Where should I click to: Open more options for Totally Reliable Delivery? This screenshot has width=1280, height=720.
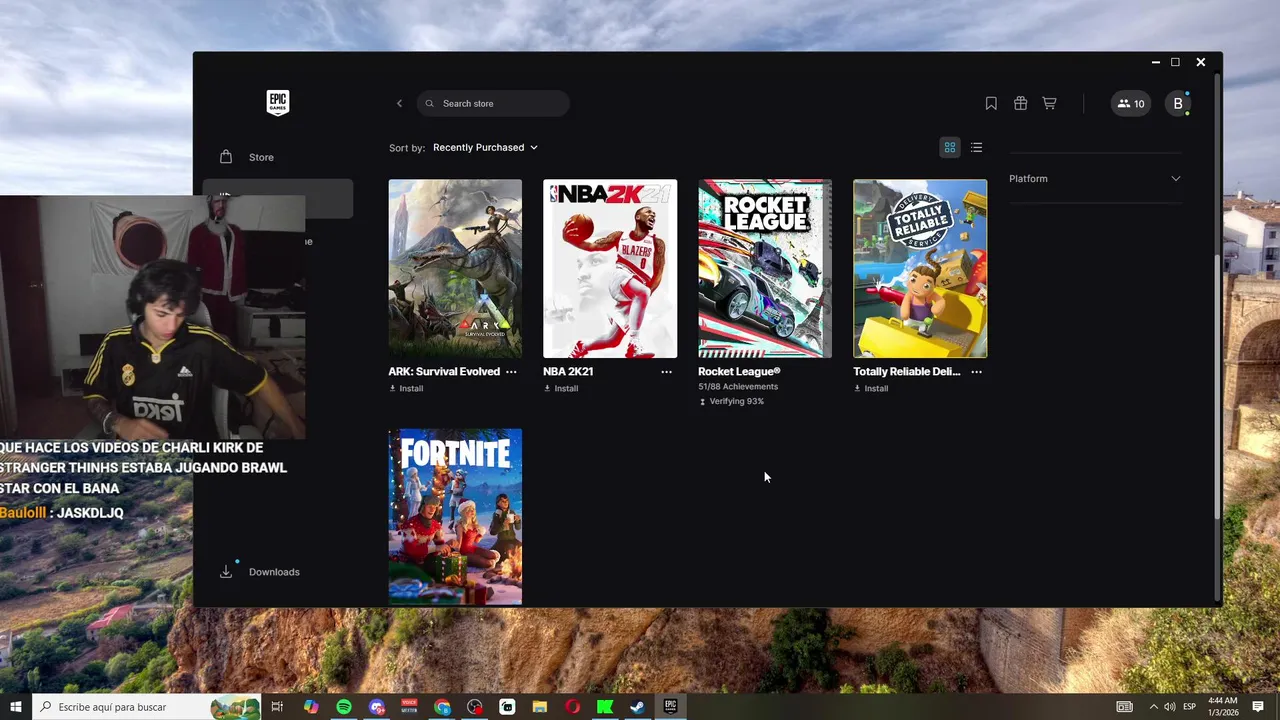click(x=976, y=371)
